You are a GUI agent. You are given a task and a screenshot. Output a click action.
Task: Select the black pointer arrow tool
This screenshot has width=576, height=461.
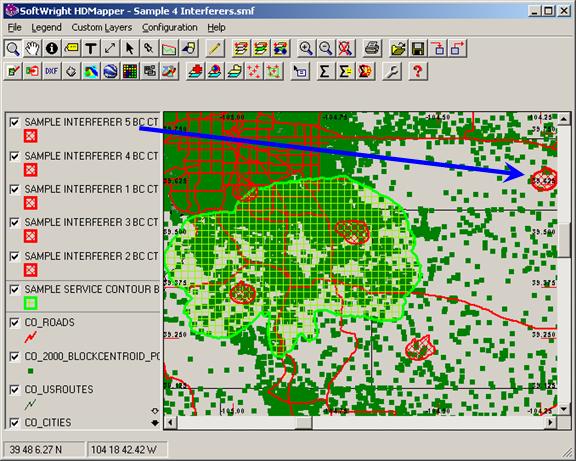pos(130,48)
